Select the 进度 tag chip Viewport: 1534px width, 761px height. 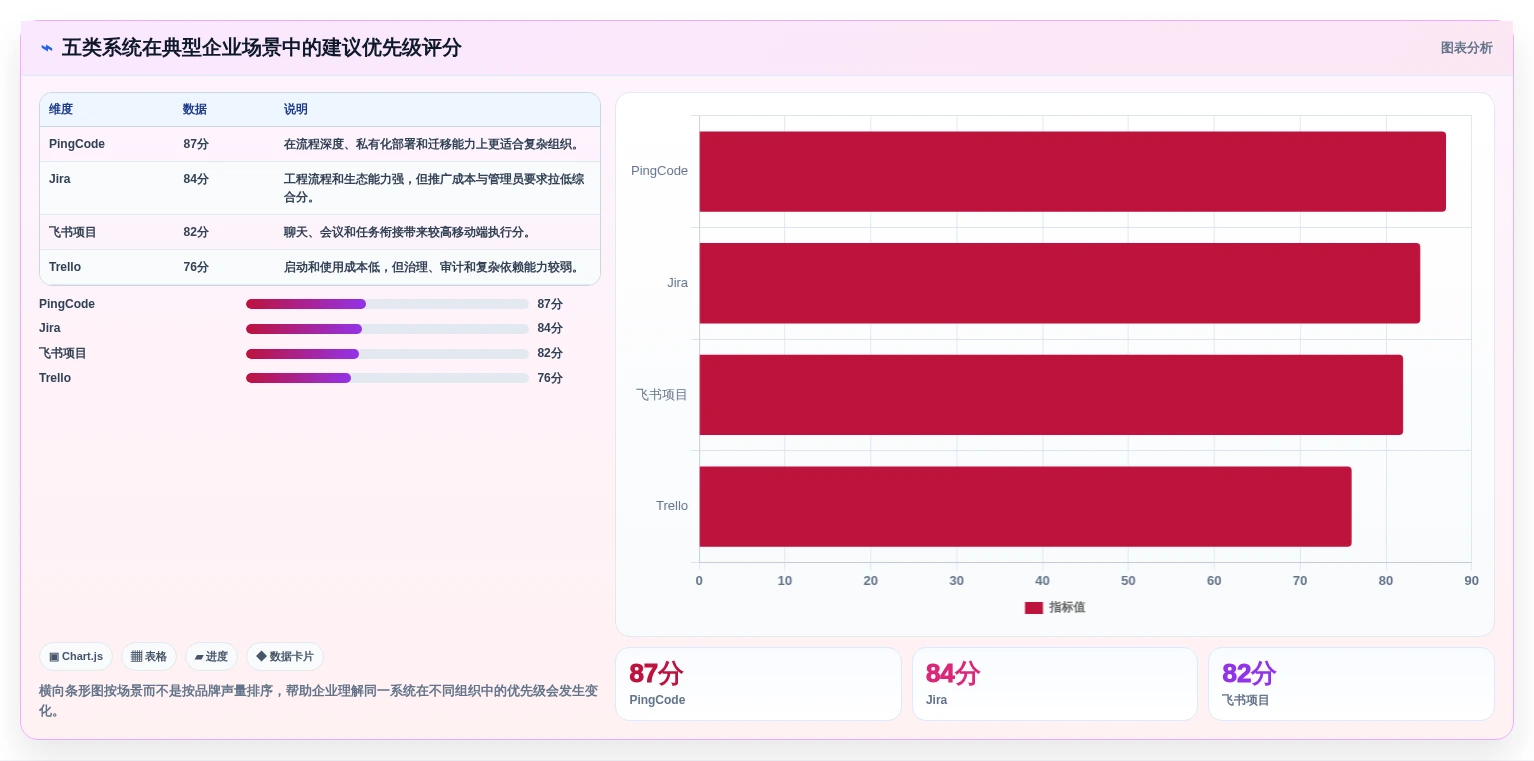211,657
